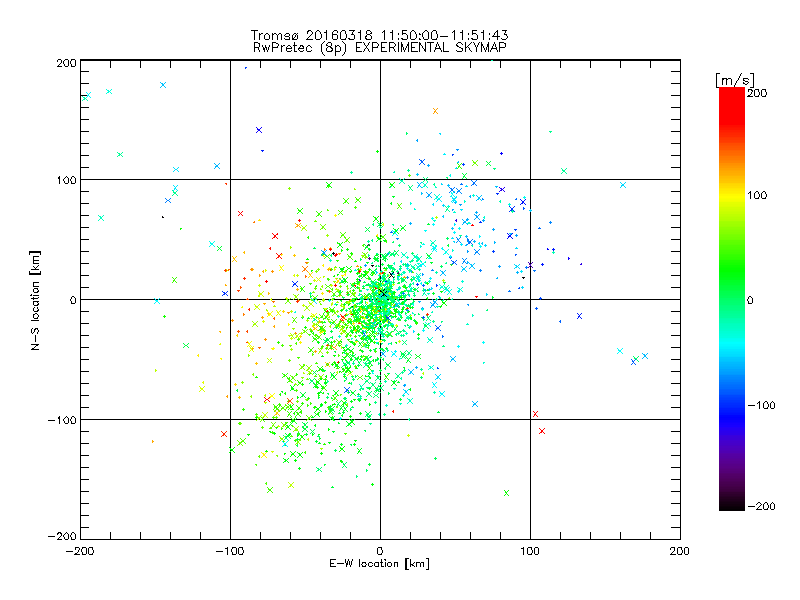Click the x-axis tick label '-200'
The width and height of the screenshot is (800, 600).
80,551
